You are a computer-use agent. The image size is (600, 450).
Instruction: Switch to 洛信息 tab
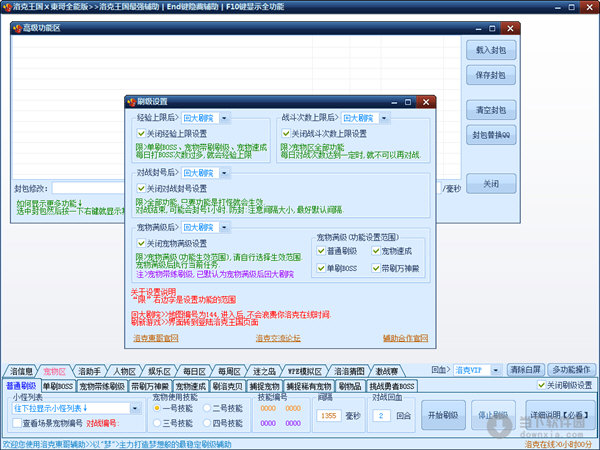[x=21, y=371]
